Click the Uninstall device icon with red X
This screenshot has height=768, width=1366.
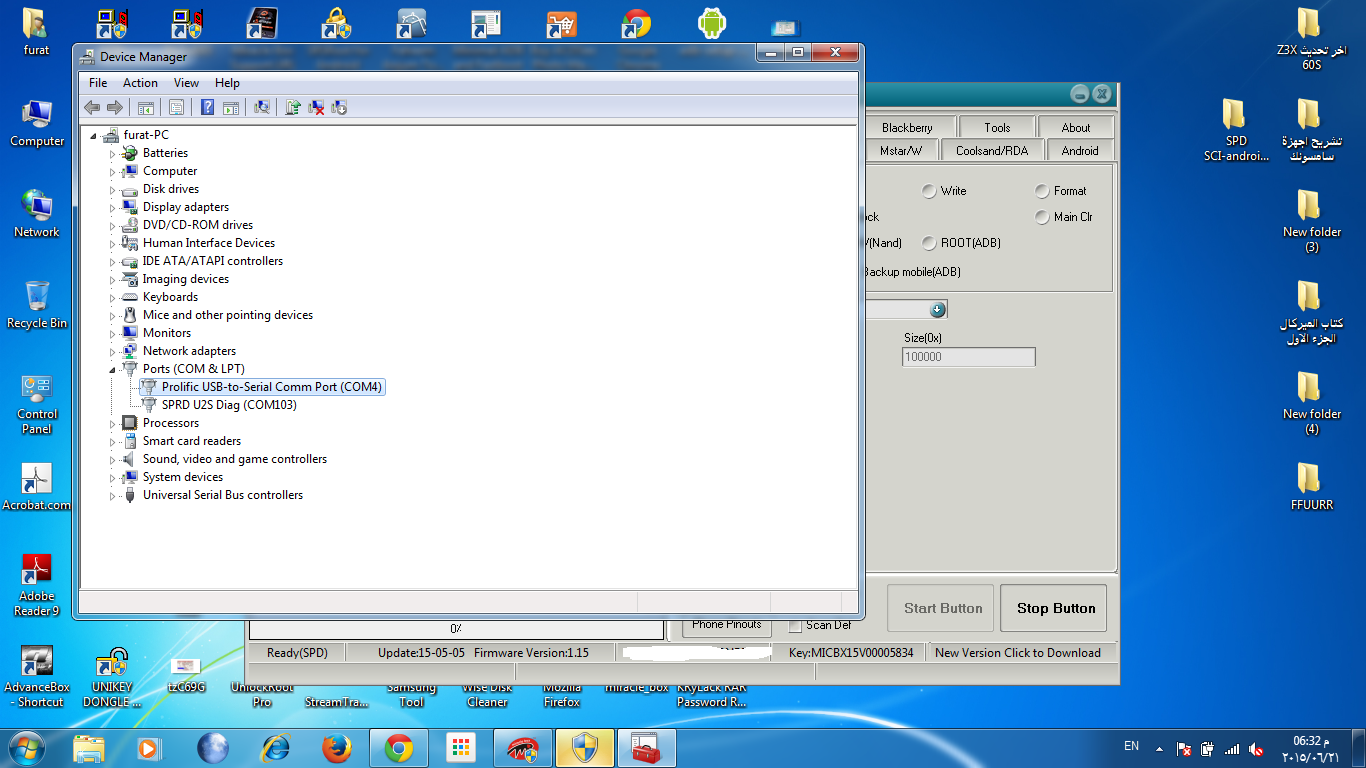(x=316, y=107)
